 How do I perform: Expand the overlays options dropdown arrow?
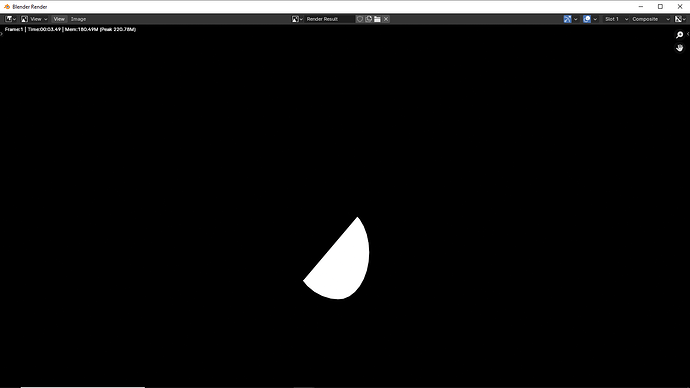595,19
